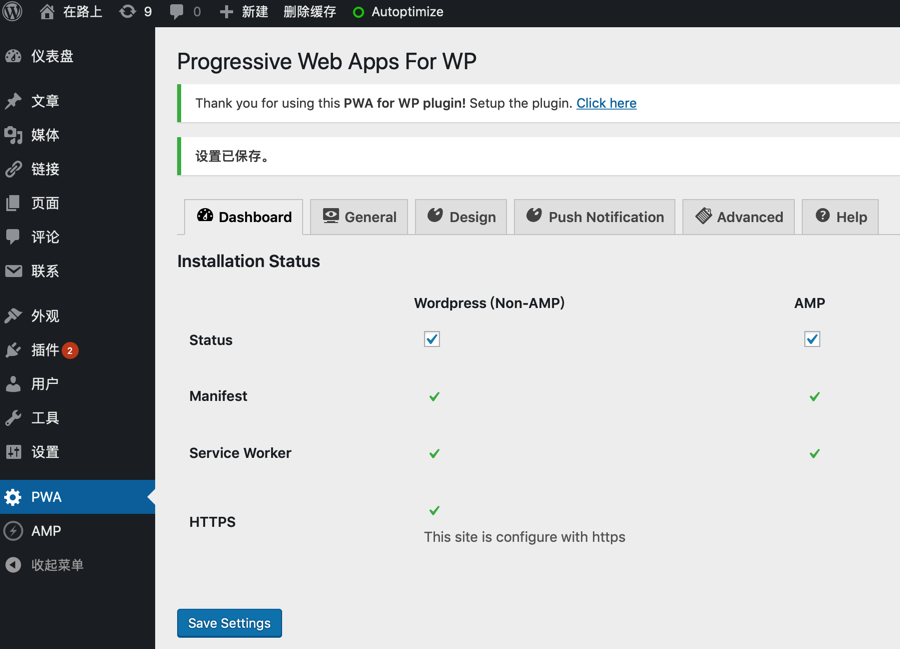Toggle the AMP Status checkbox

point(812,339)
